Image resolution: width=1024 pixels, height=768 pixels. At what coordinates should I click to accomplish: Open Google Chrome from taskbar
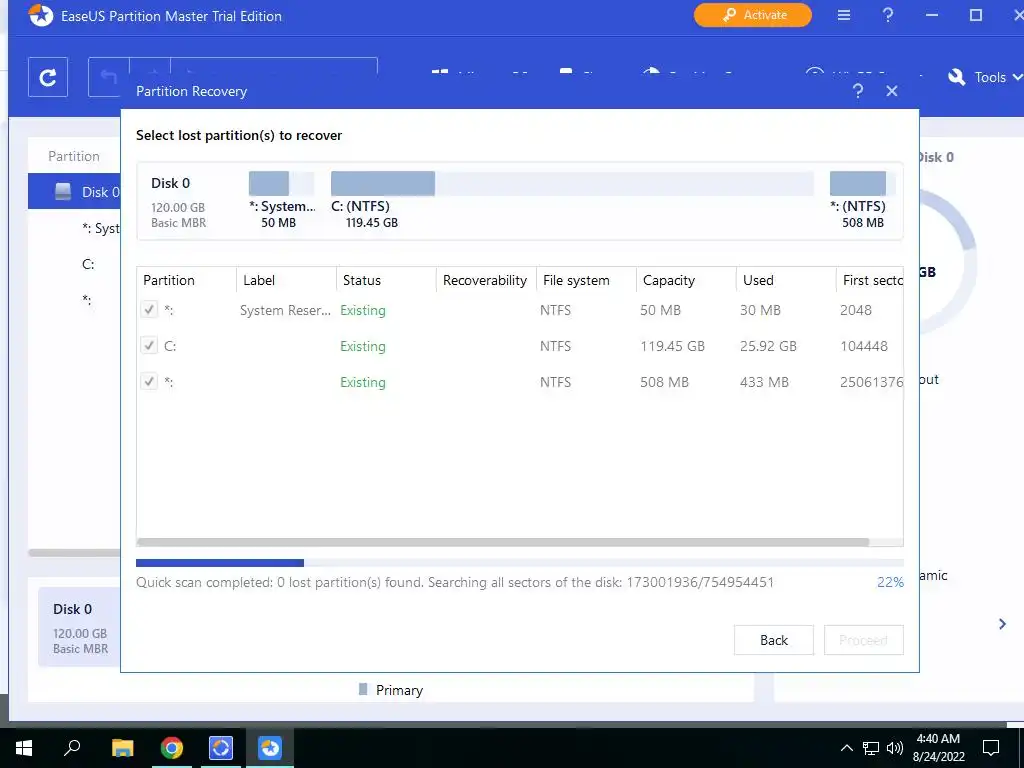172,747
